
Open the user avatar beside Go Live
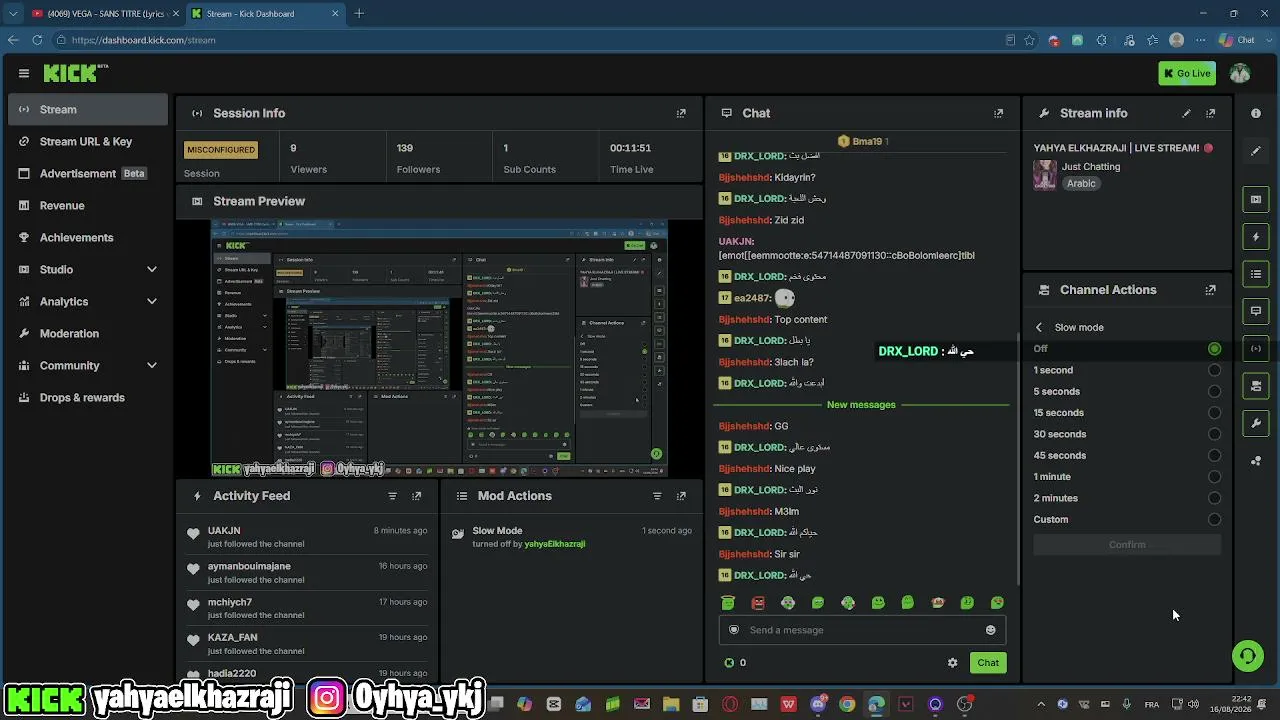point(1240,73)
